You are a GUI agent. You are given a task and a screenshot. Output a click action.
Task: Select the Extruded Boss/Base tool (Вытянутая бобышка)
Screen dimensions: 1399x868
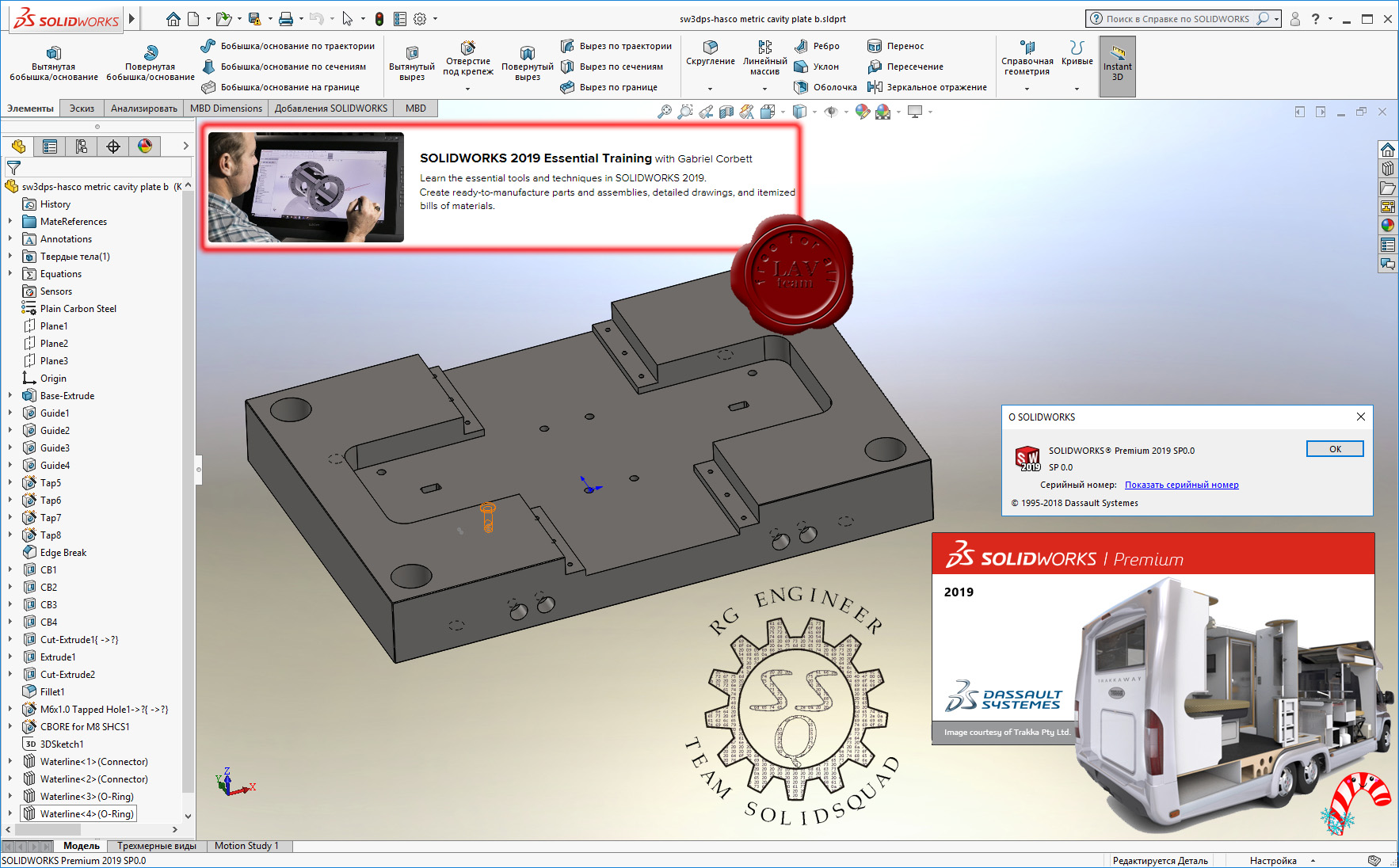point(54,63)
